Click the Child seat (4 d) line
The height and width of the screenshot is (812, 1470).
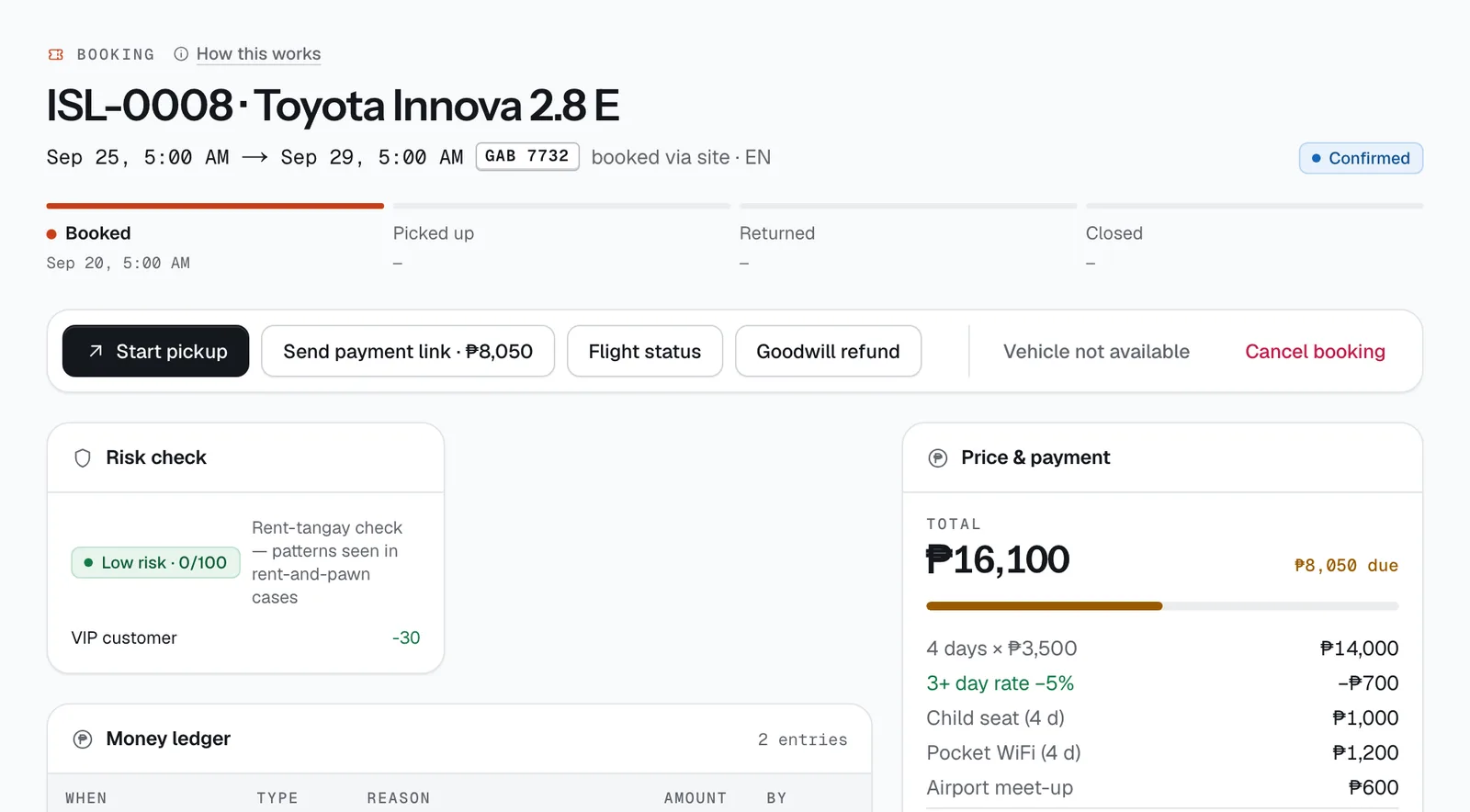point(1162,718)
